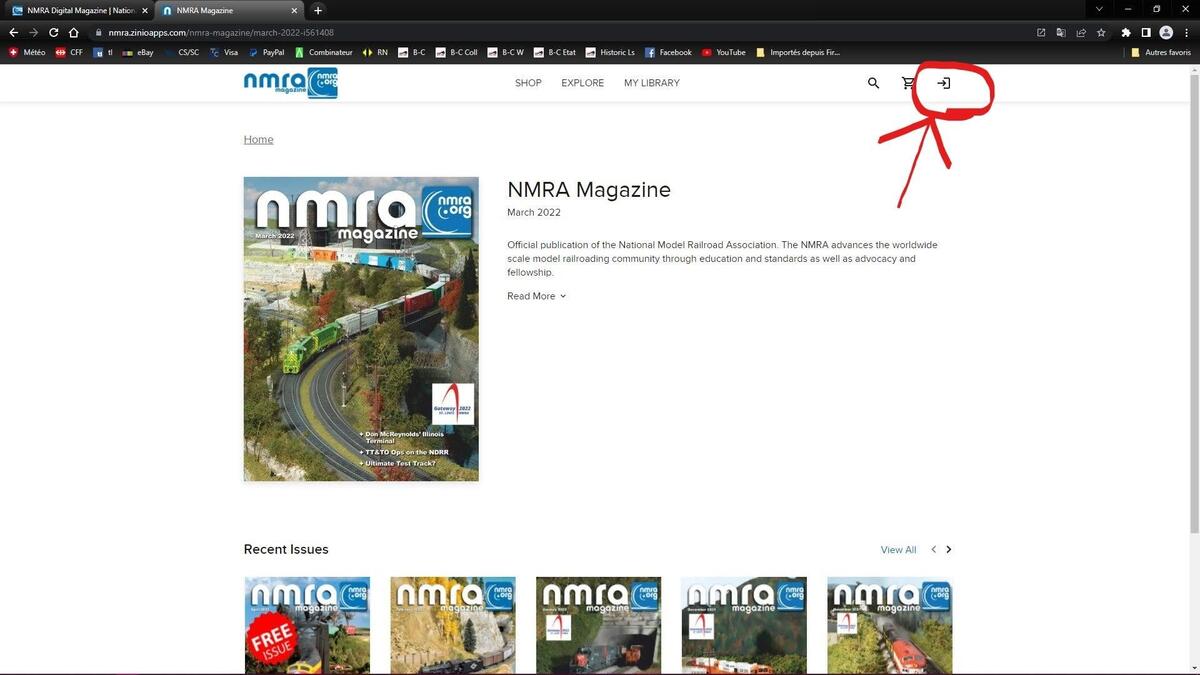Open the Historic Ls bookmark
This screenshot has width=1200, height=675.
tap(610, 52)
